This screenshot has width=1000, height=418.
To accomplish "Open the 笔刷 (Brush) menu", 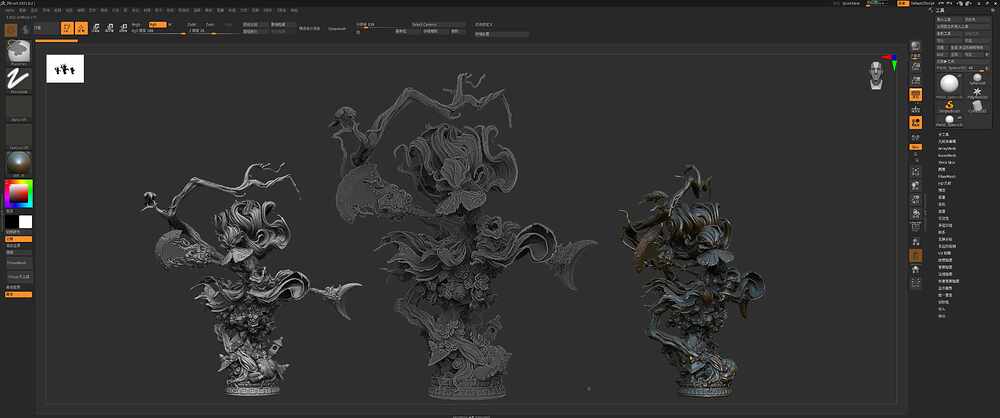I will point(22,11).
